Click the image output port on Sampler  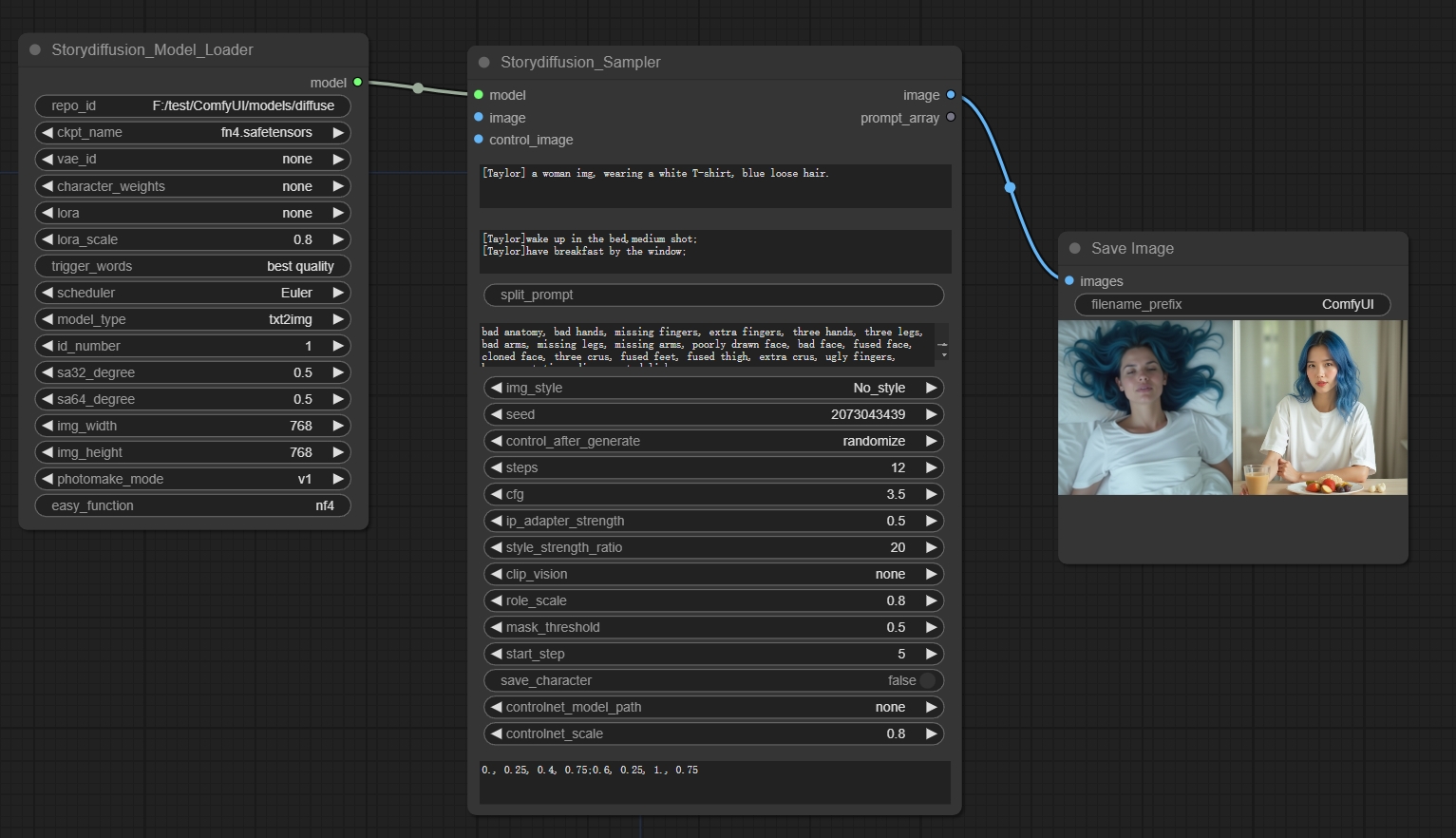coord(951,94)
